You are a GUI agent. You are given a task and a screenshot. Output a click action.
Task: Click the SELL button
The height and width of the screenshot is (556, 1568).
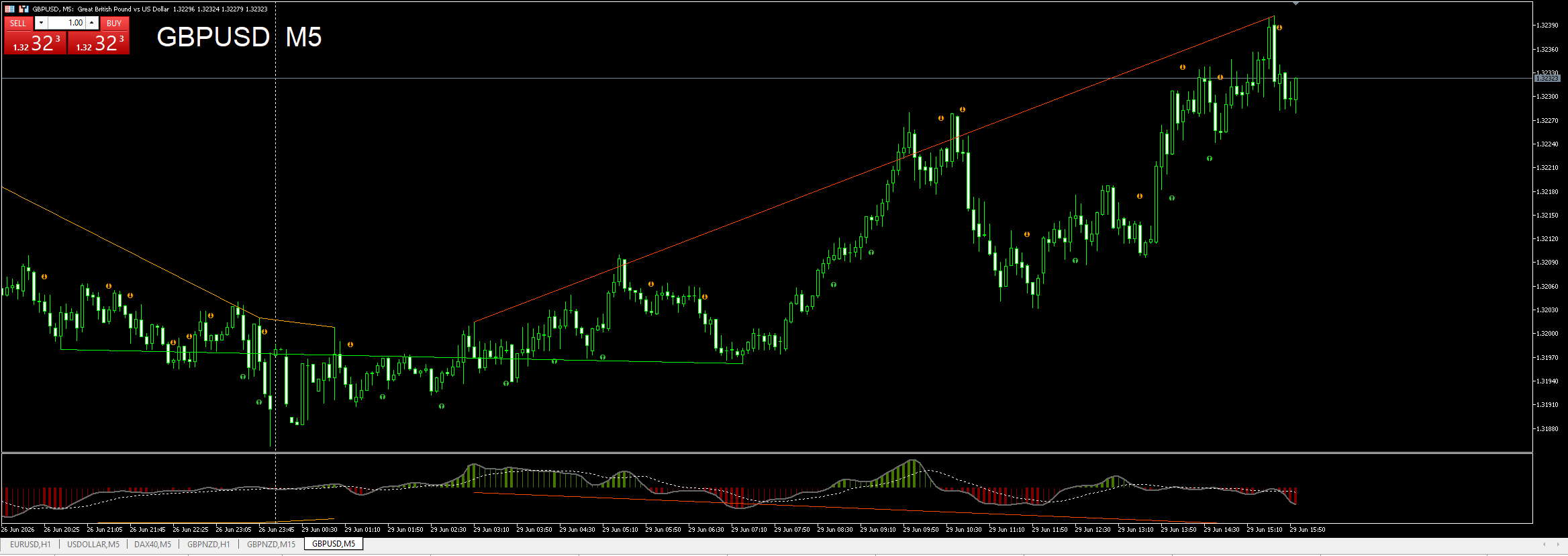[x=18, y=23]
